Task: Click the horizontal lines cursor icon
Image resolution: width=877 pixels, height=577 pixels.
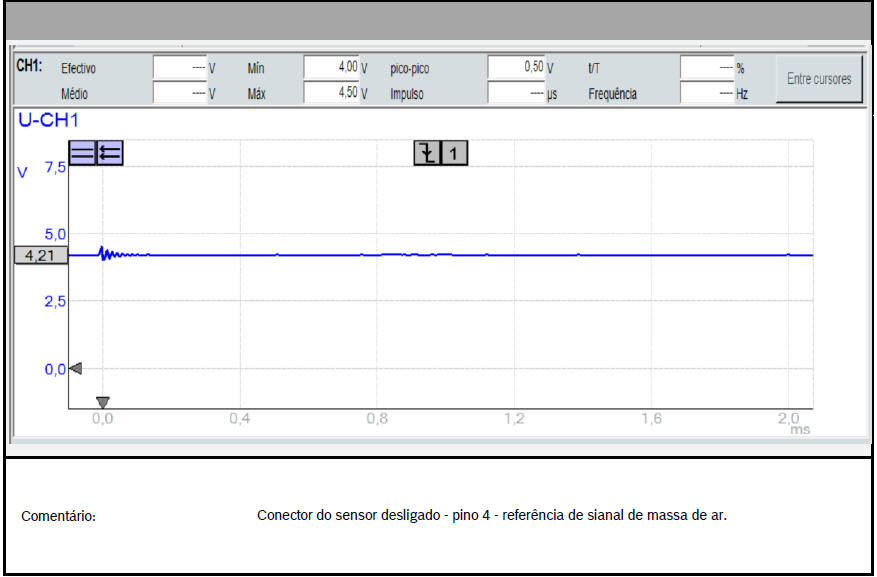Action: (82, 153)
